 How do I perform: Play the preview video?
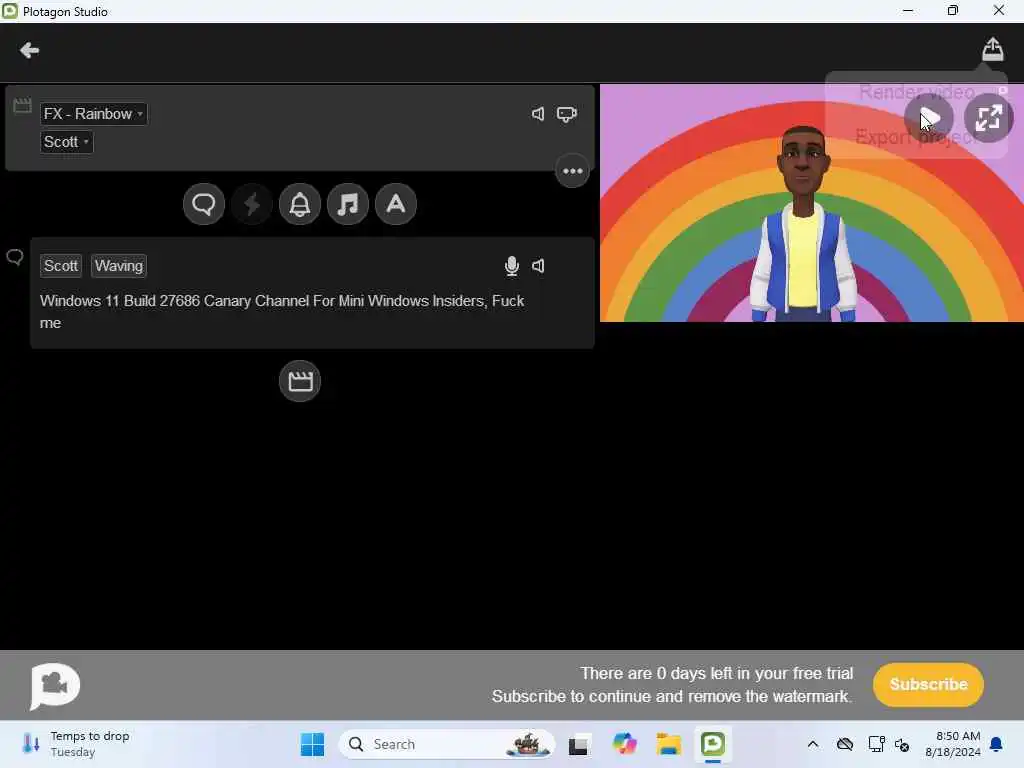pyautogui.click(x=929, y=118)
